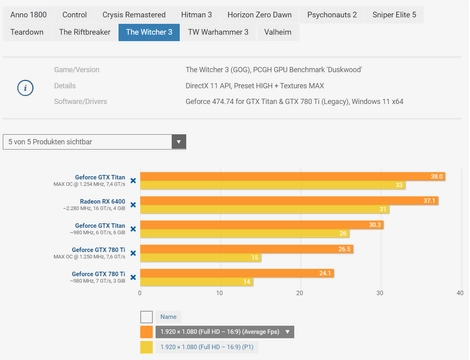The height and width of the screenshot is (360, 470).
Task: Open the '5 von 5 Produkten sichtbar' dropdown
Action: pyautogui.click(x=94, y=142)
